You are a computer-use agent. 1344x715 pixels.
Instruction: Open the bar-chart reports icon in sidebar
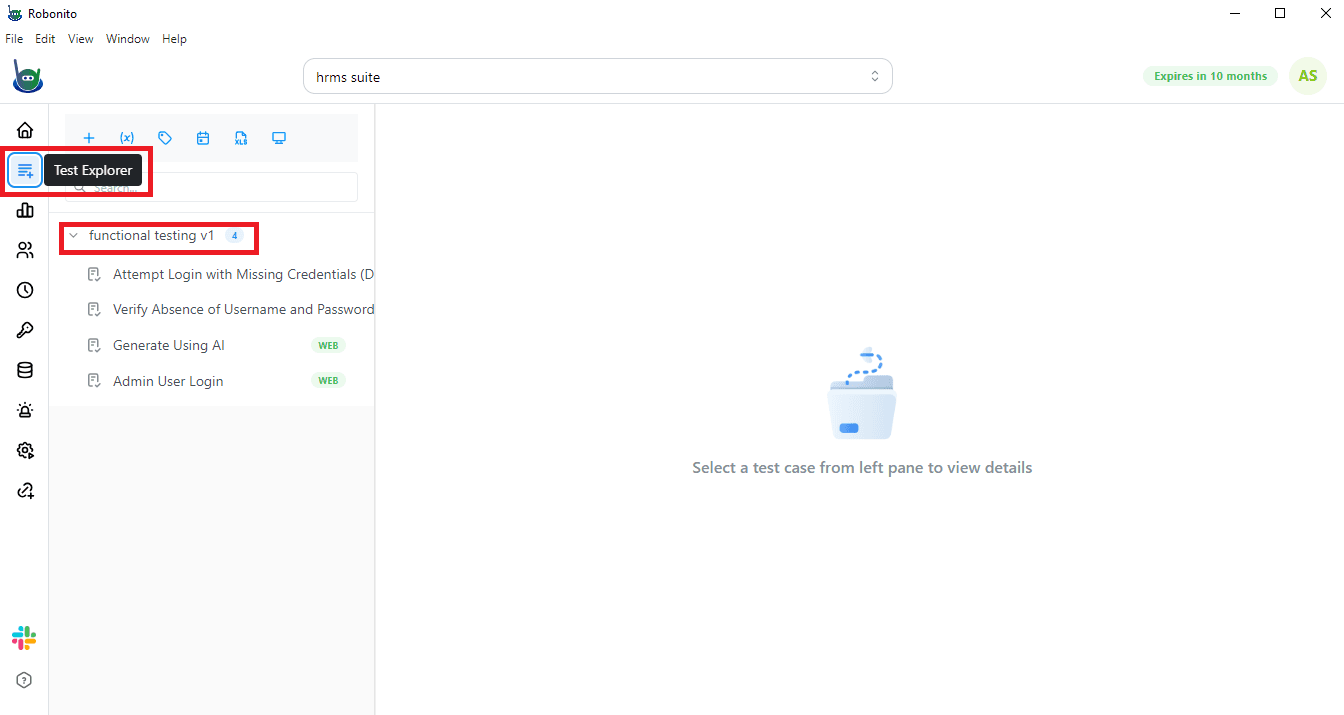24,210
